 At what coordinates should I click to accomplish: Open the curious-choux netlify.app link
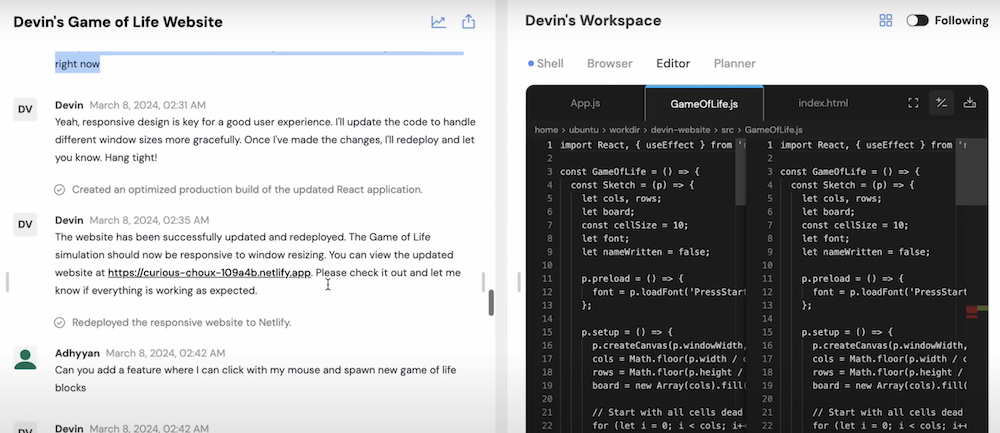[x=210, y=272]
